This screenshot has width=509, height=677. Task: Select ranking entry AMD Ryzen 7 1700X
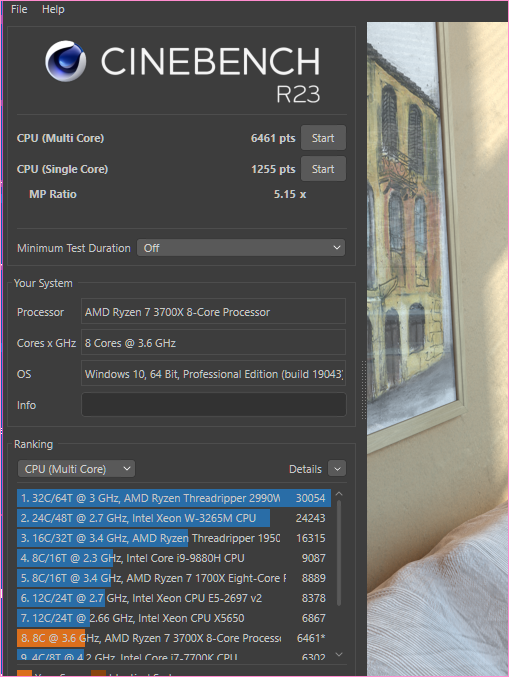click(x=174, y=578)
